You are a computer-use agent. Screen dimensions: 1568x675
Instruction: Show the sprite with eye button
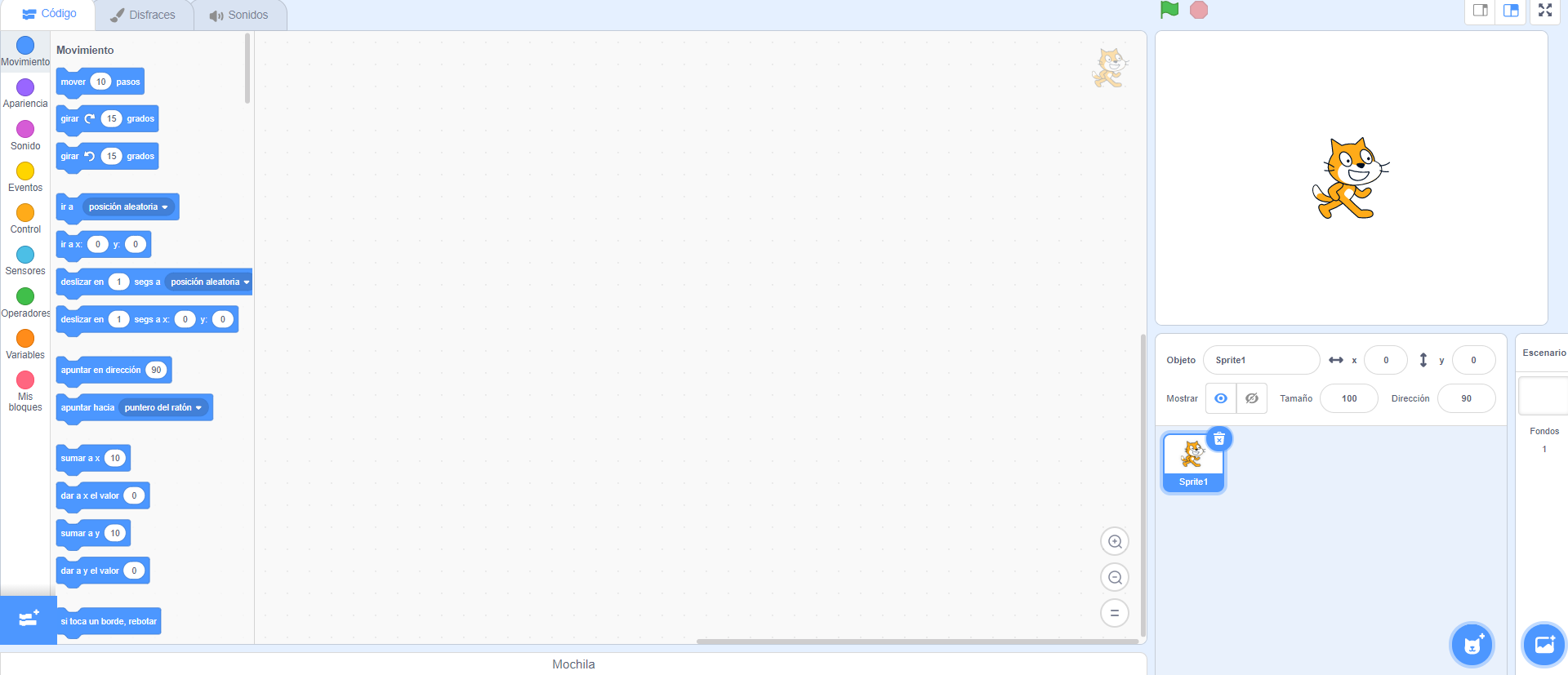[1221, 398]
